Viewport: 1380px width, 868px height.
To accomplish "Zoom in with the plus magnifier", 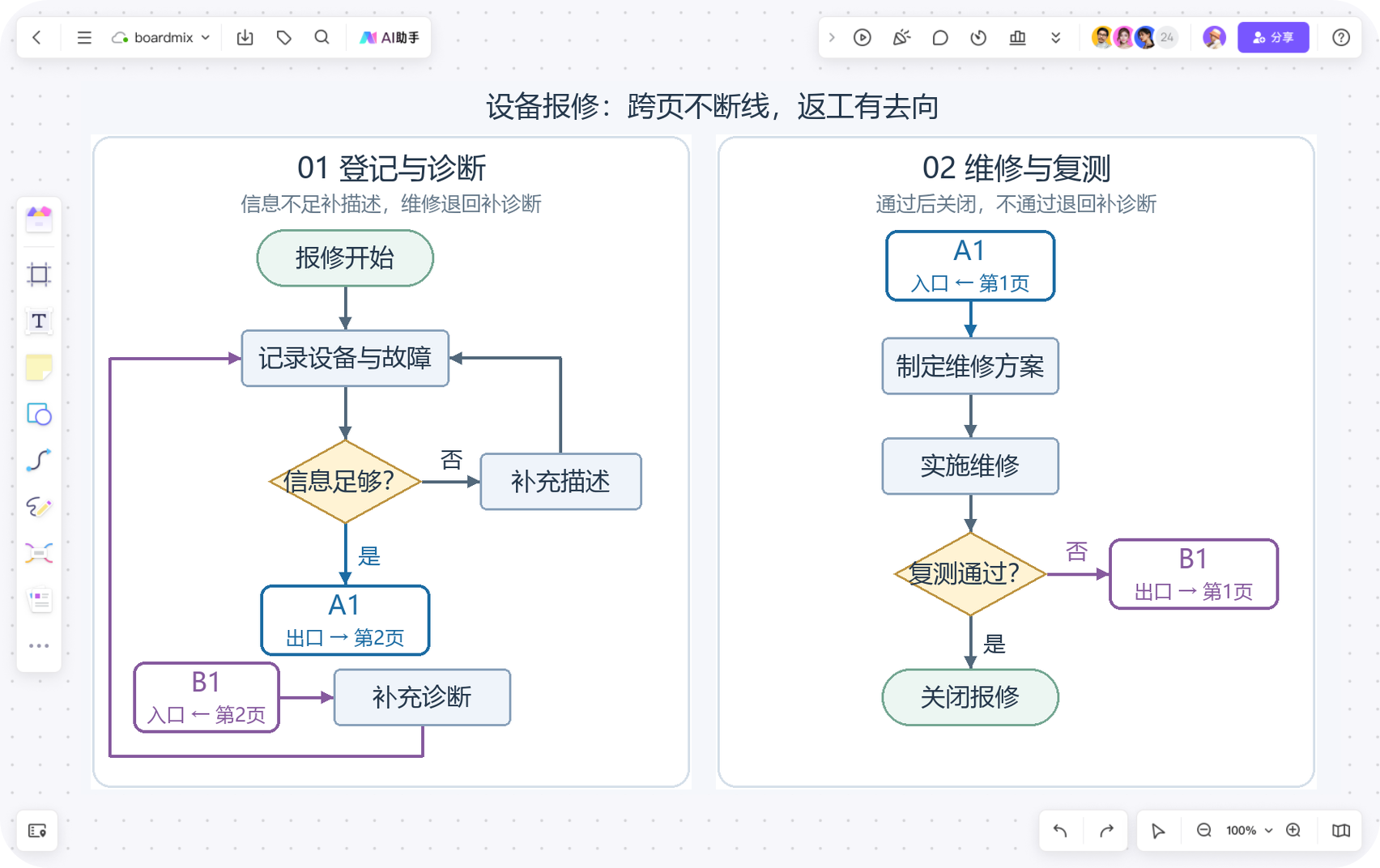I will point(1293,831).
